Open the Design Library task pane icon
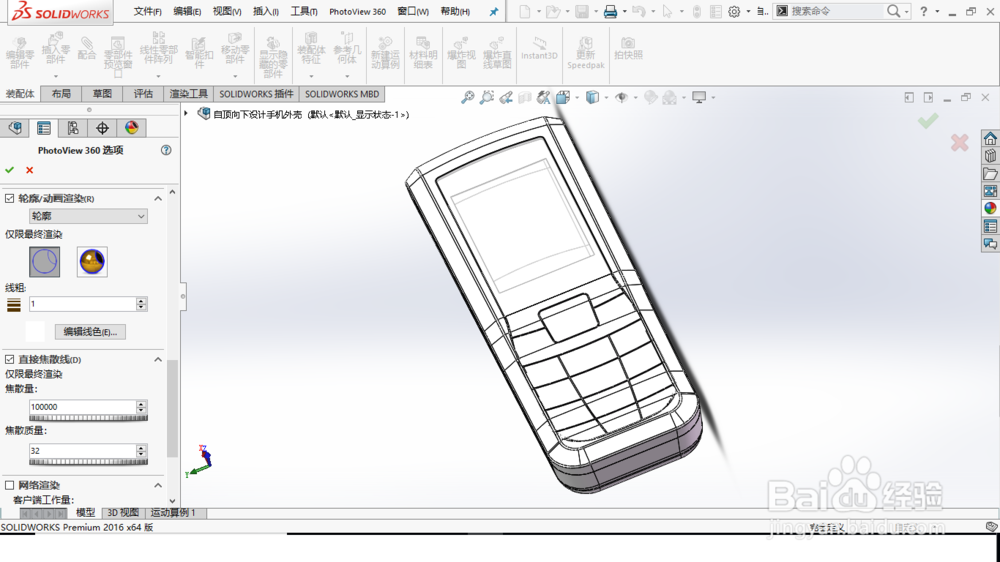Screen dimensions: 1000x562 990,156
